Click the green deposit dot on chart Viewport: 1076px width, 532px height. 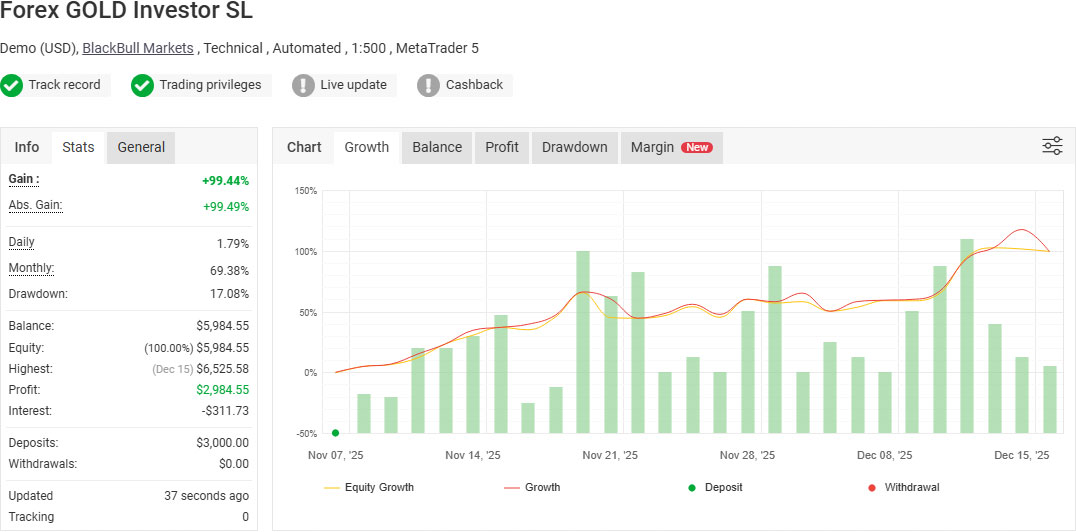335,433
